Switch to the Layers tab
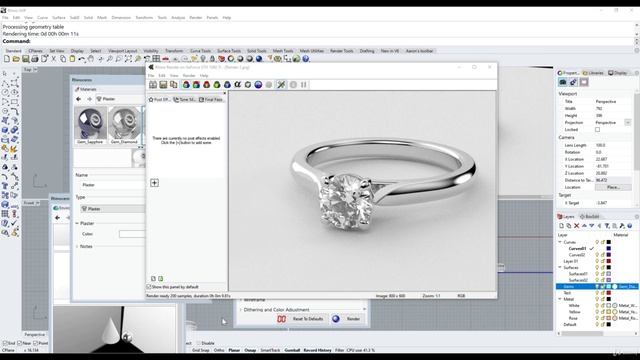The width and height of the screenshot is (640, 360). tap(566, 216)
